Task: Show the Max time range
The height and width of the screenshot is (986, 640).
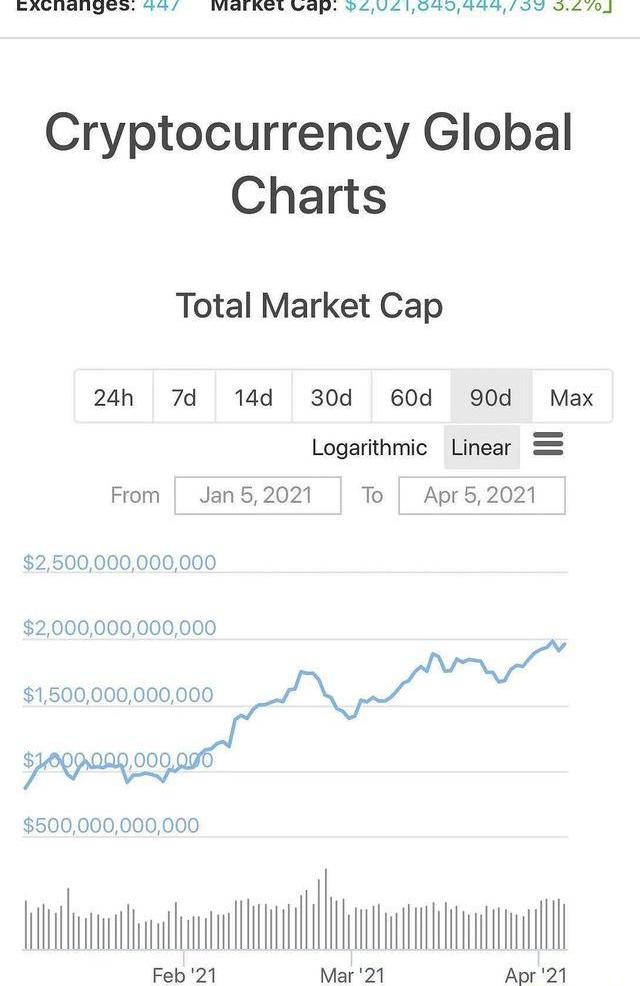Action: coord(571,397)
